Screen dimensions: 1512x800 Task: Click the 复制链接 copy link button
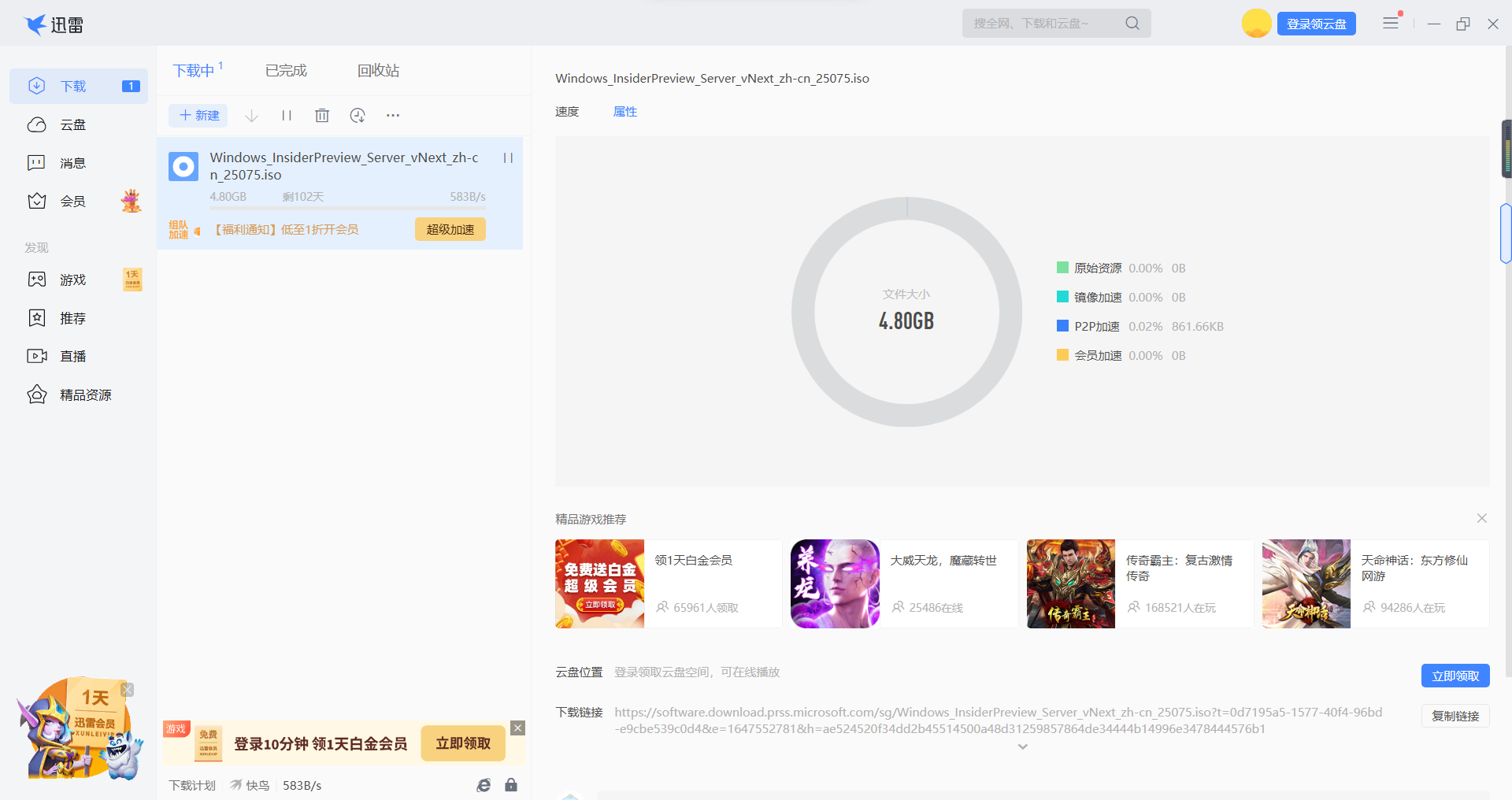point(1455,716)
